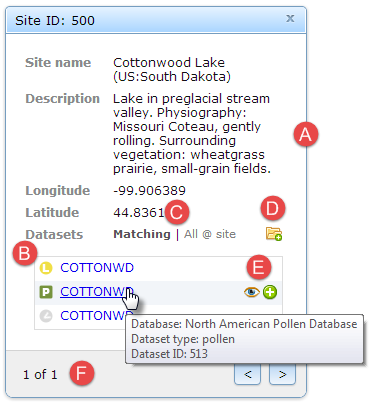
Task: Click the add-all-datasets folder icon
Action: click(274, 234)
